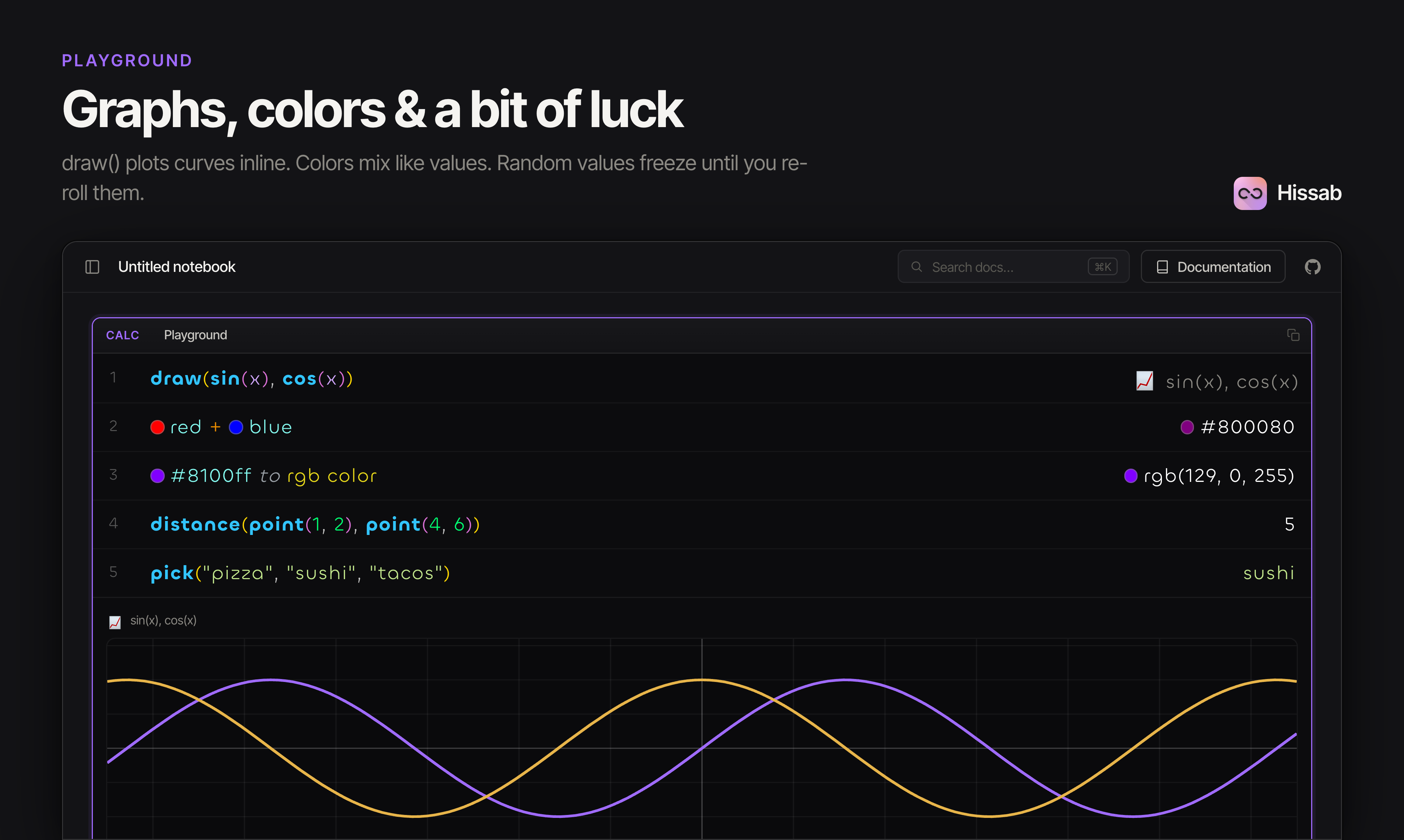Click the #800080 result swatch
Viewport: 1404px width, 840px height.
point(1187,427)
